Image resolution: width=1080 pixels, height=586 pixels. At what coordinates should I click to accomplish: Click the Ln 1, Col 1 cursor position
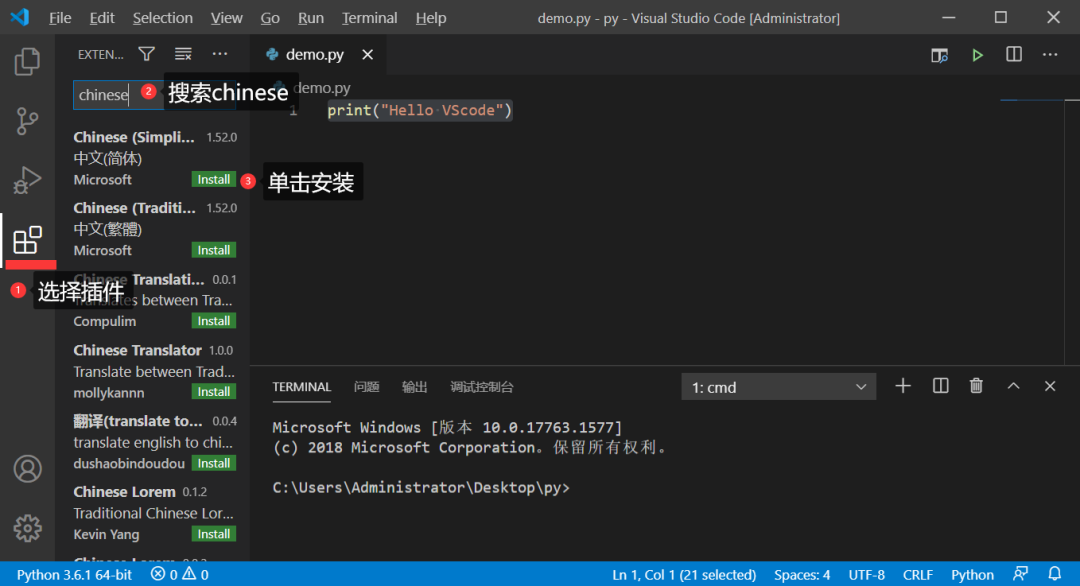click(x=684, y=574)
